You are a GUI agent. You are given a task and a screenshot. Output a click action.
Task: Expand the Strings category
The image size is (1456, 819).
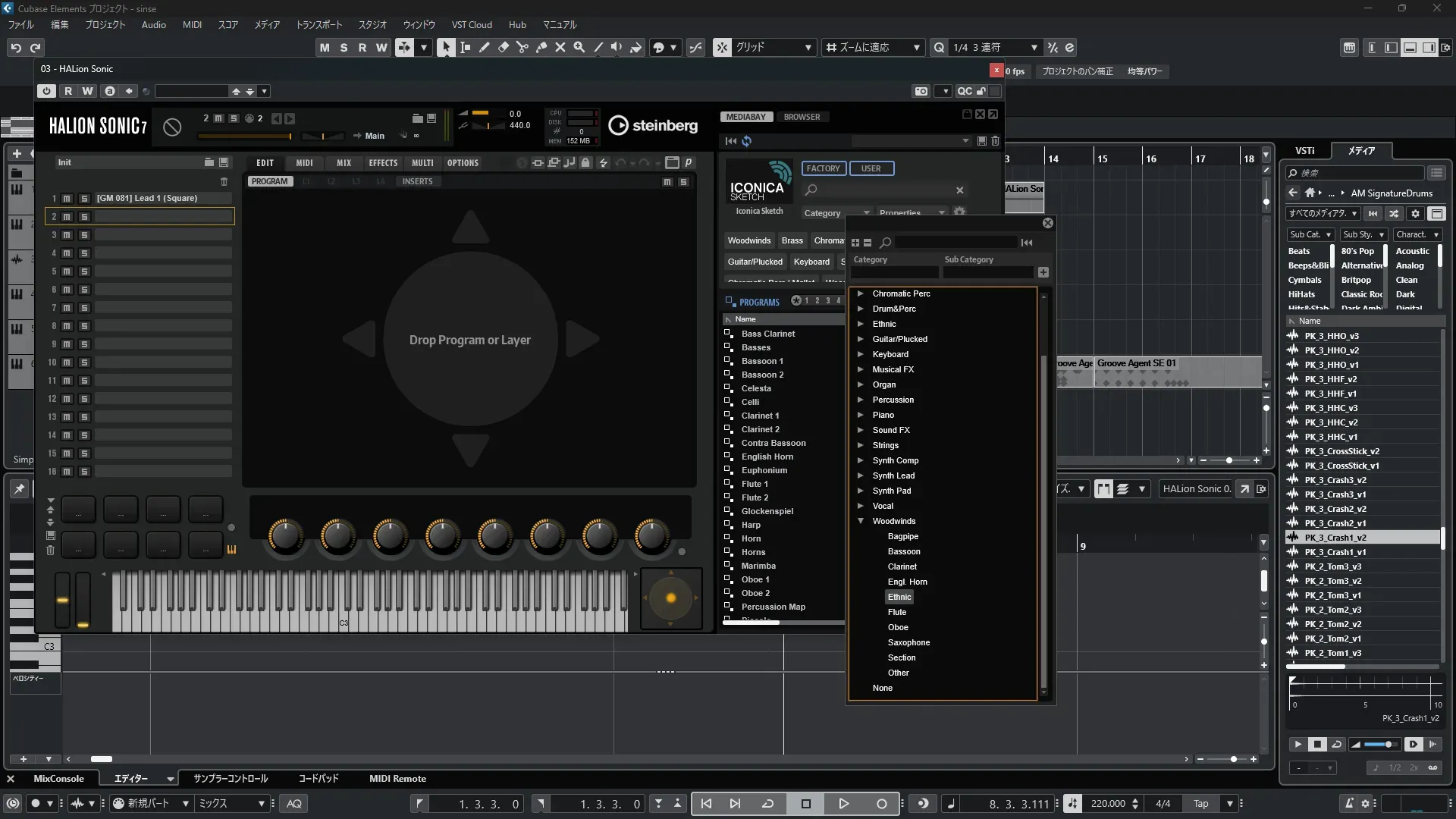(x=861, y=445)
